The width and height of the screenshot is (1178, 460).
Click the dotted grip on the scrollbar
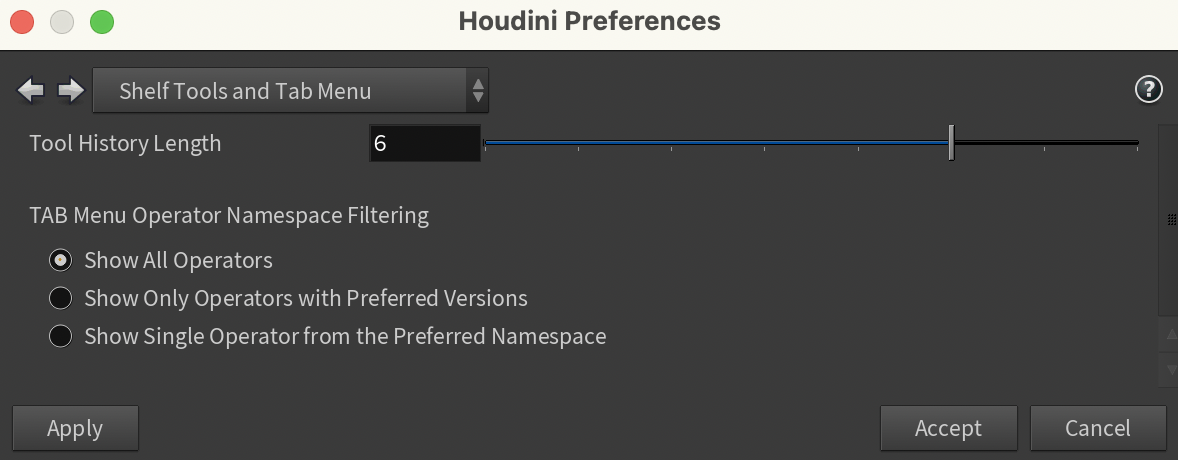1171,220
